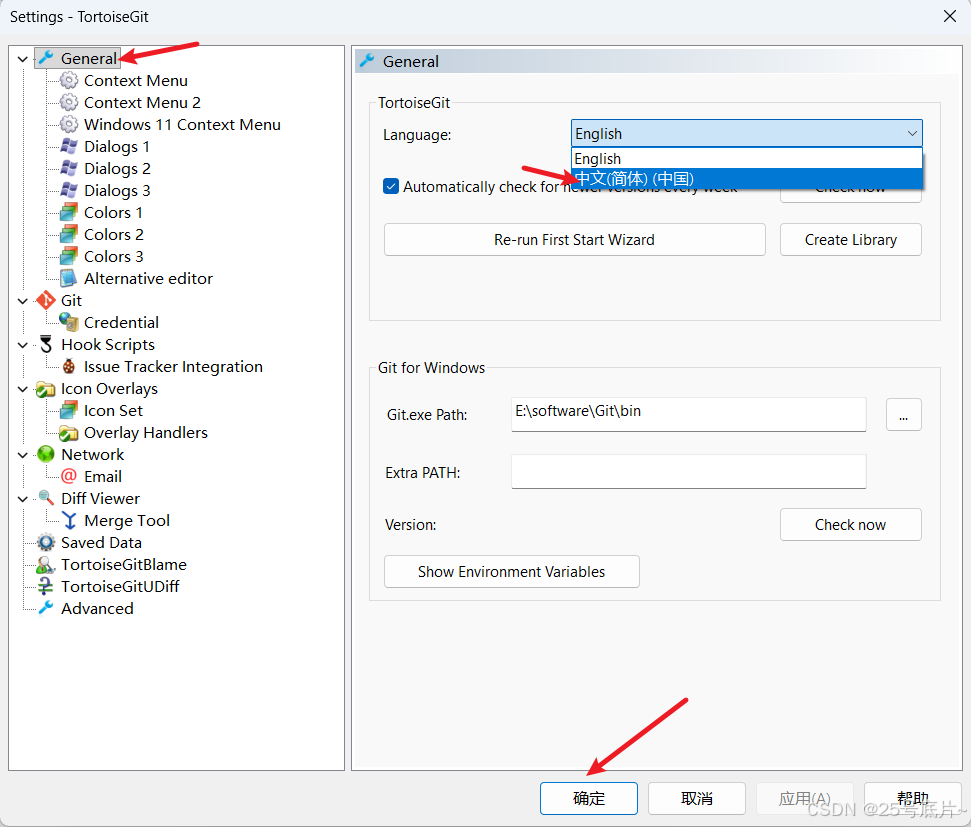Close the Language dropdown via its arrow
This screenshot has width=971, height=827.
pos(912,133)
